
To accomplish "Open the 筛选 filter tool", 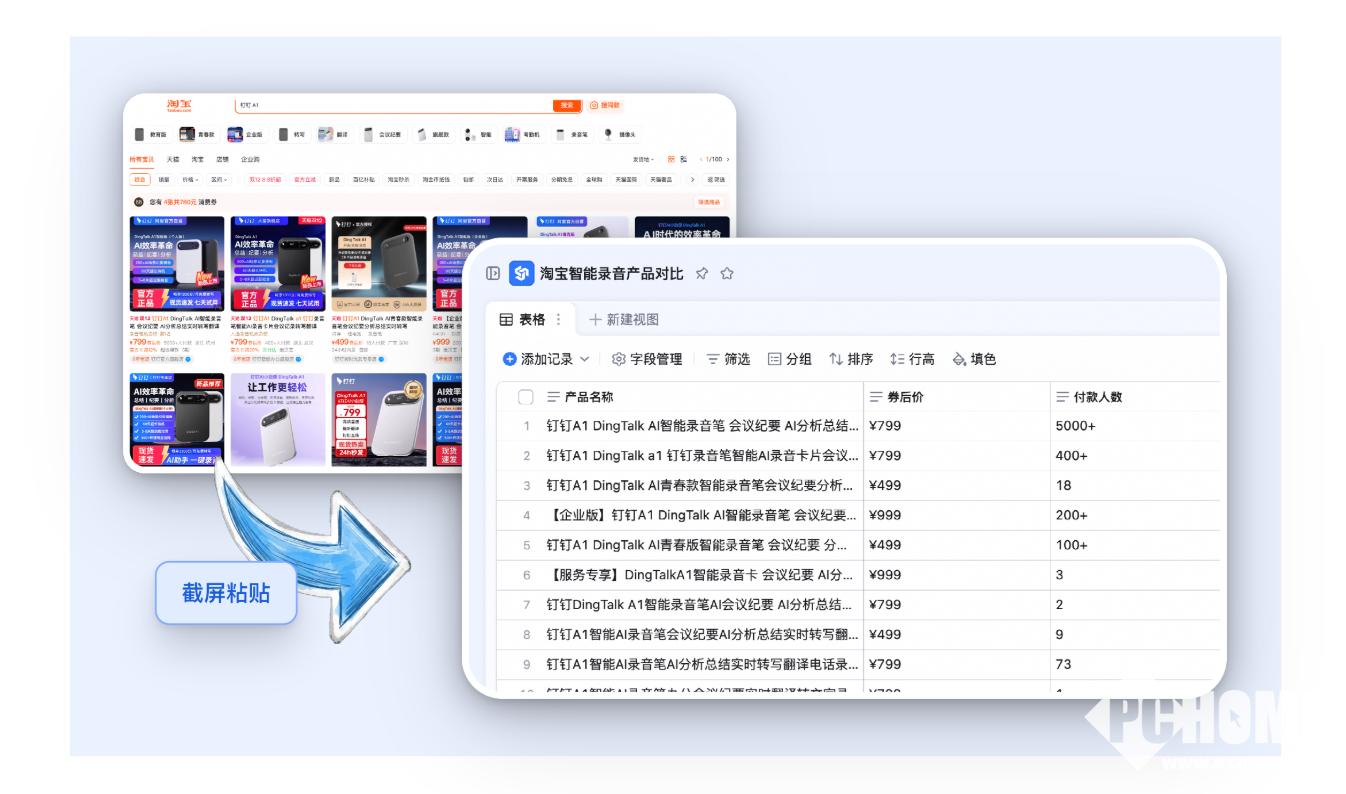I will pos(728,359).
